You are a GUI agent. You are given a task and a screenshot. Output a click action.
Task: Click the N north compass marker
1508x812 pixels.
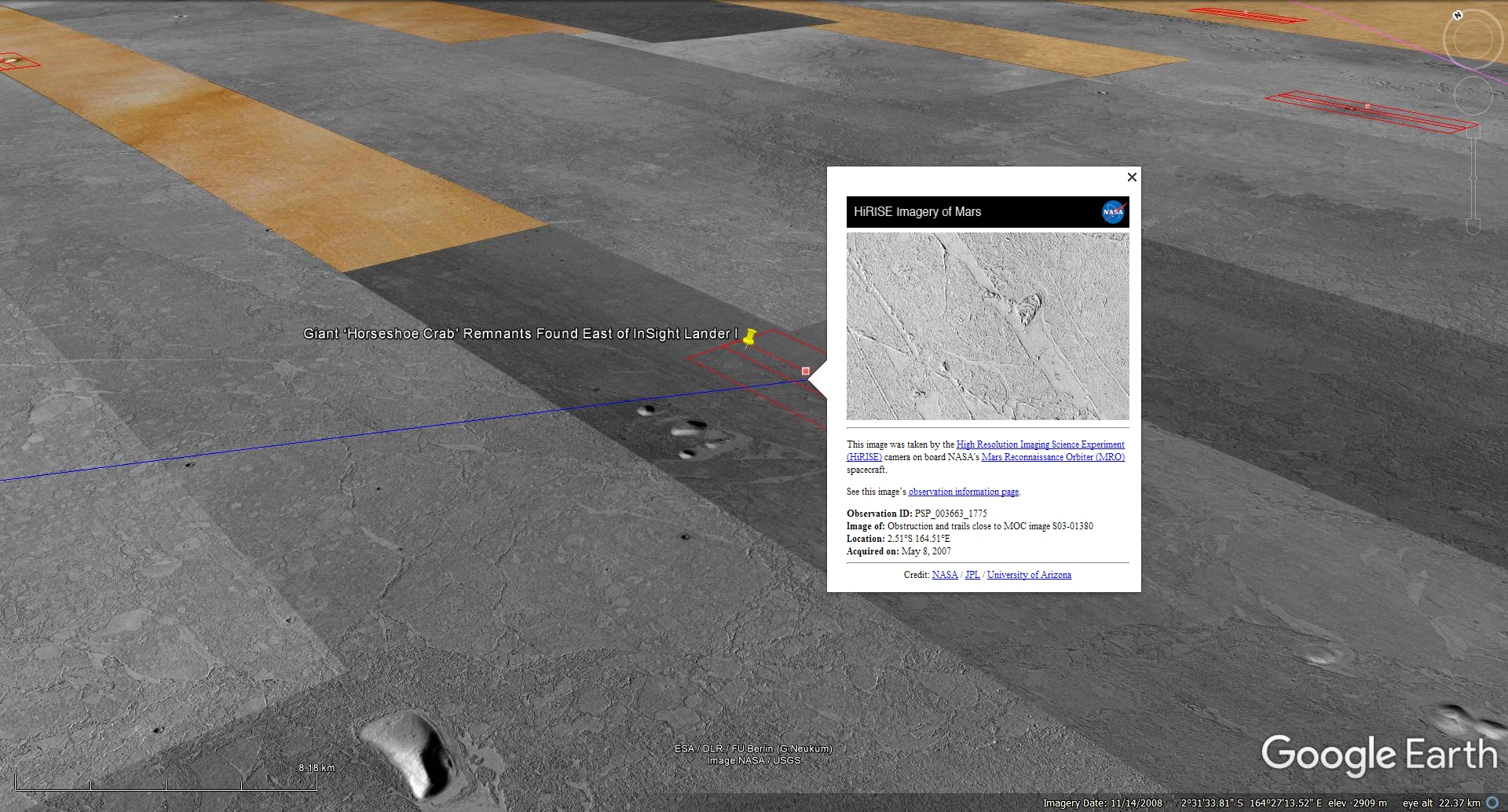tap(1458, 16)
